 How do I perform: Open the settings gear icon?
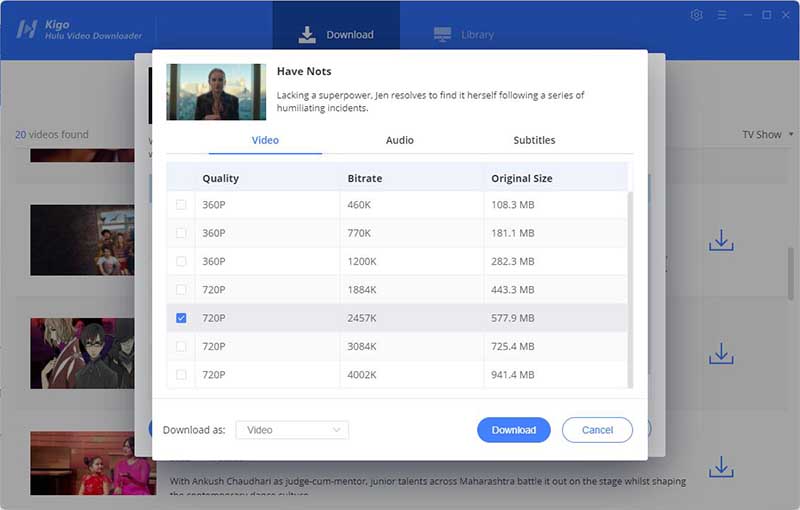(x=696, y=15)
